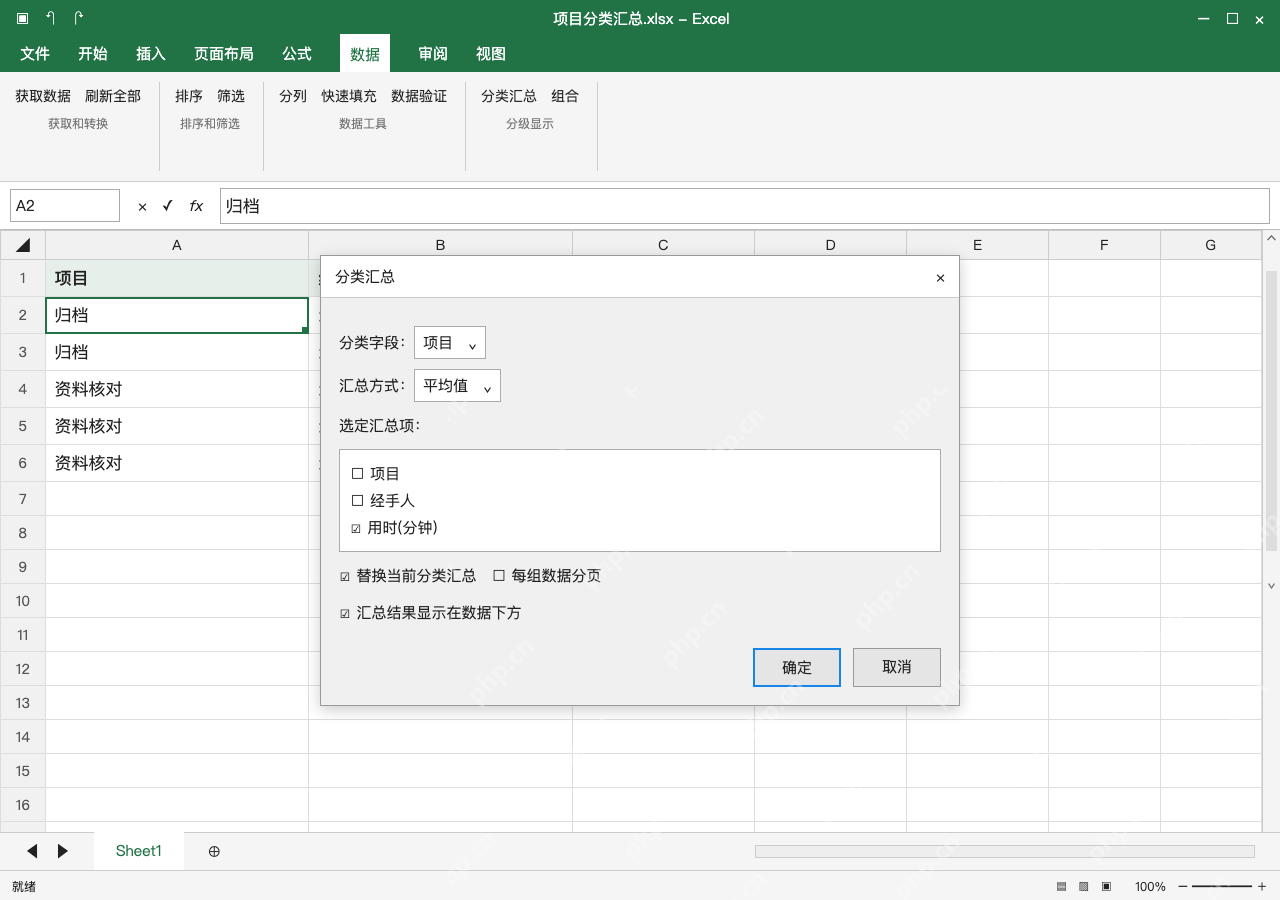Uncheck the 用时(分钟) checkbox

pyautogui.click(x=356, y=528)
